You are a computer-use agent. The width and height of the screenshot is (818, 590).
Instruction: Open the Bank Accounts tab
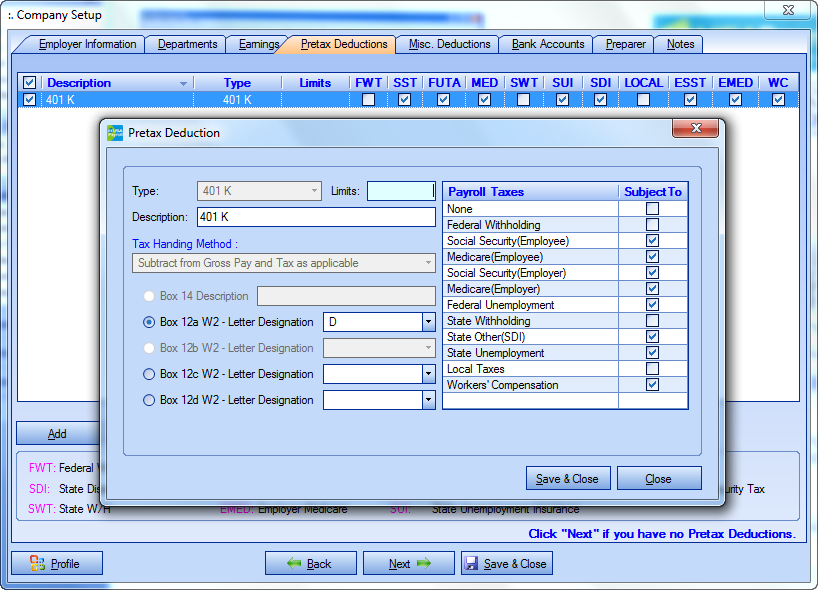(548, 44)
